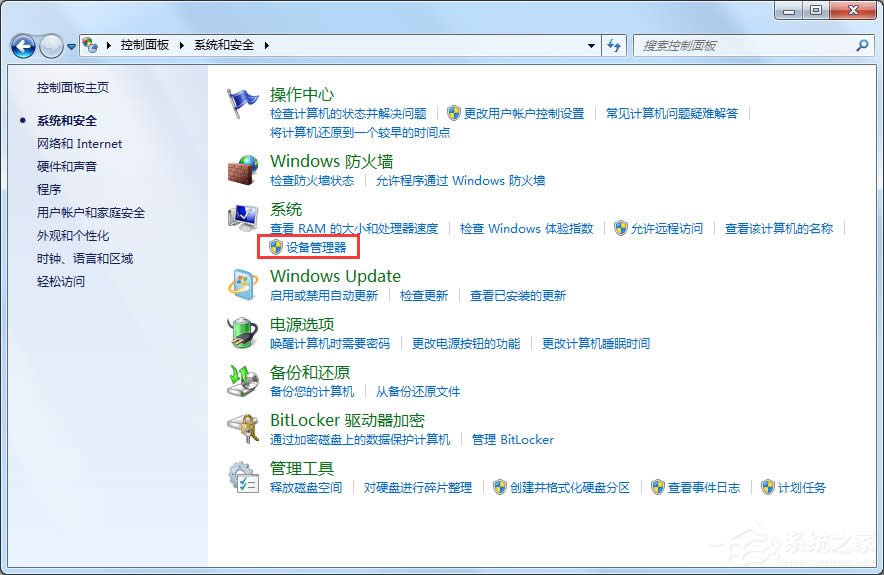Screen dimensions: 884x575
Task: Select 硬件和声音 category
Action: [x=67, y=166]
